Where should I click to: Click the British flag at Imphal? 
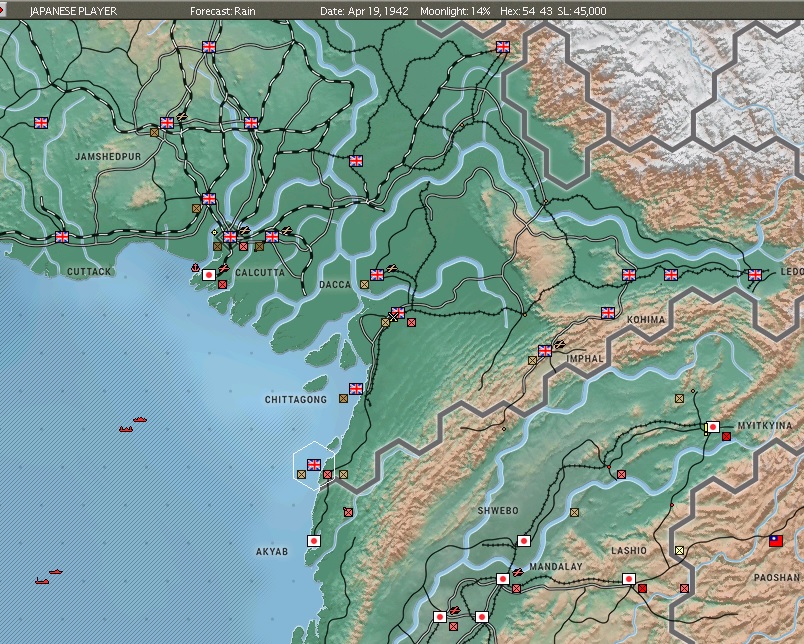click(x=545, y=351)
